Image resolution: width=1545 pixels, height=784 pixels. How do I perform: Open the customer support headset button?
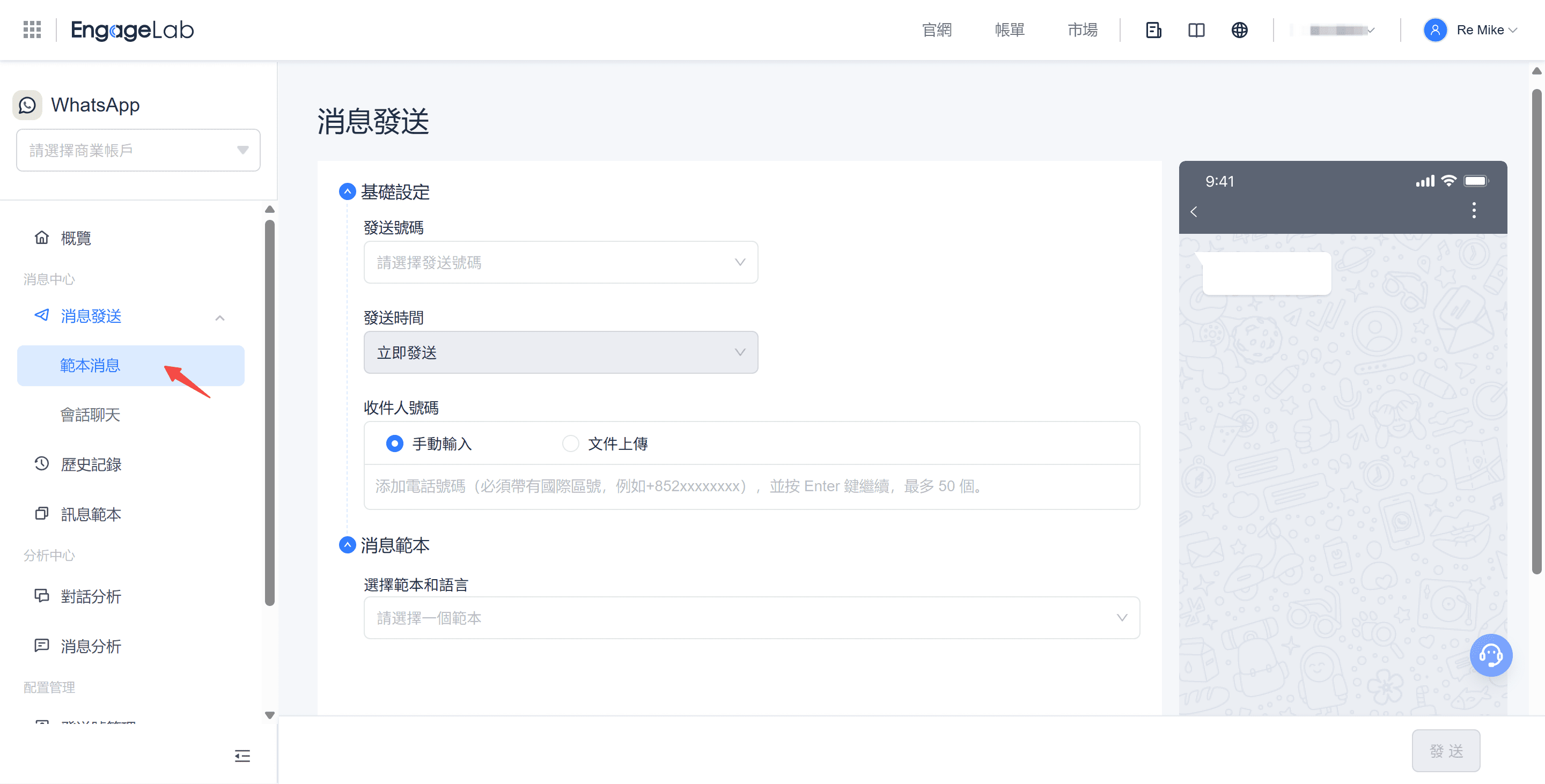pyautogui.click(x=1490, y=655)
